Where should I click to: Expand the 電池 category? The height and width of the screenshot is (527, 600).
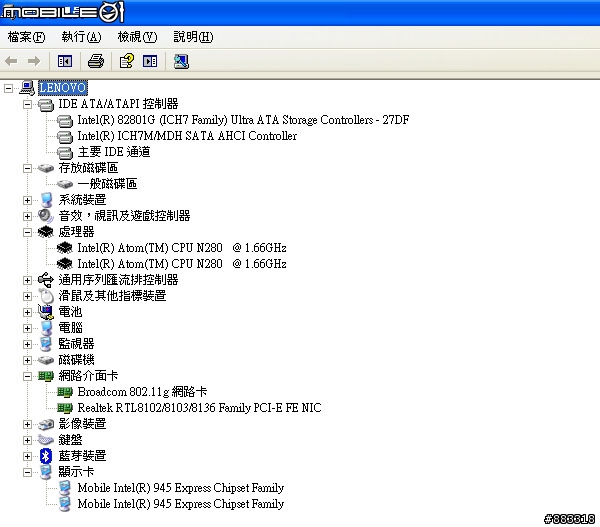(x=27, y=313)
